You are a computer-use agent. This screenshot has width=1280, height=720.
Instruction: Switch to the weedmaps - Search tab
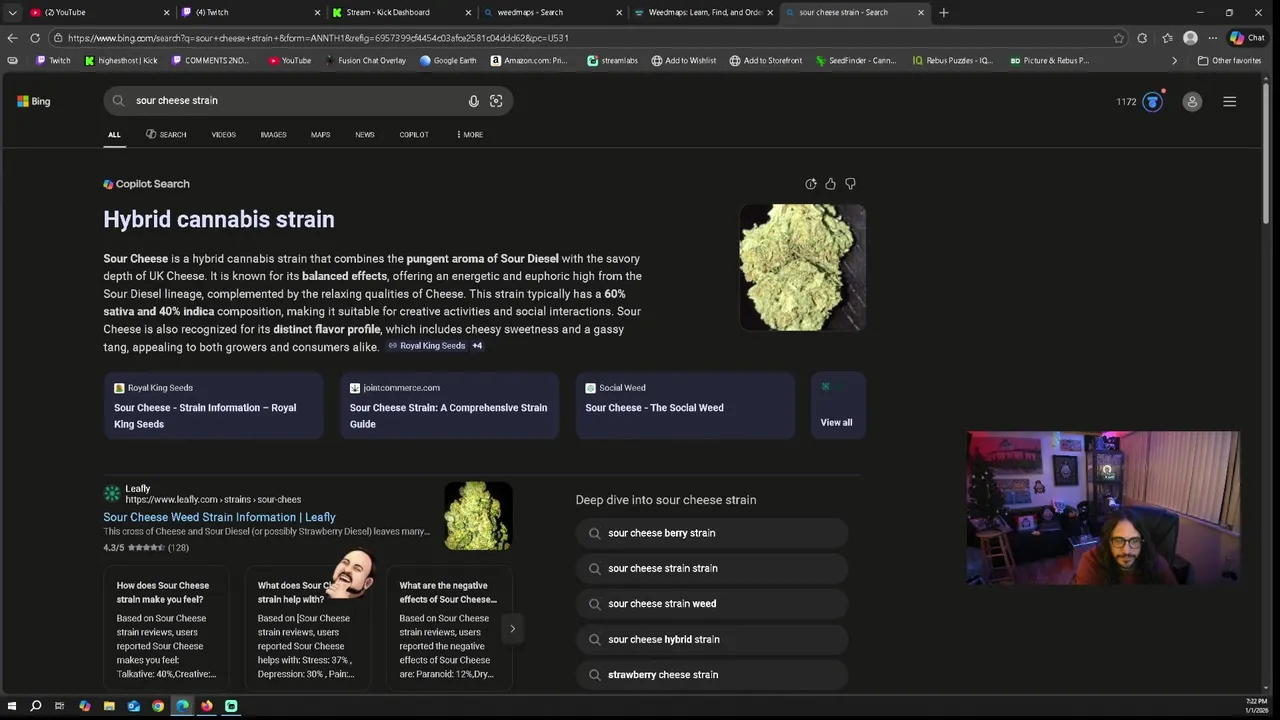(x=550, y=12)
